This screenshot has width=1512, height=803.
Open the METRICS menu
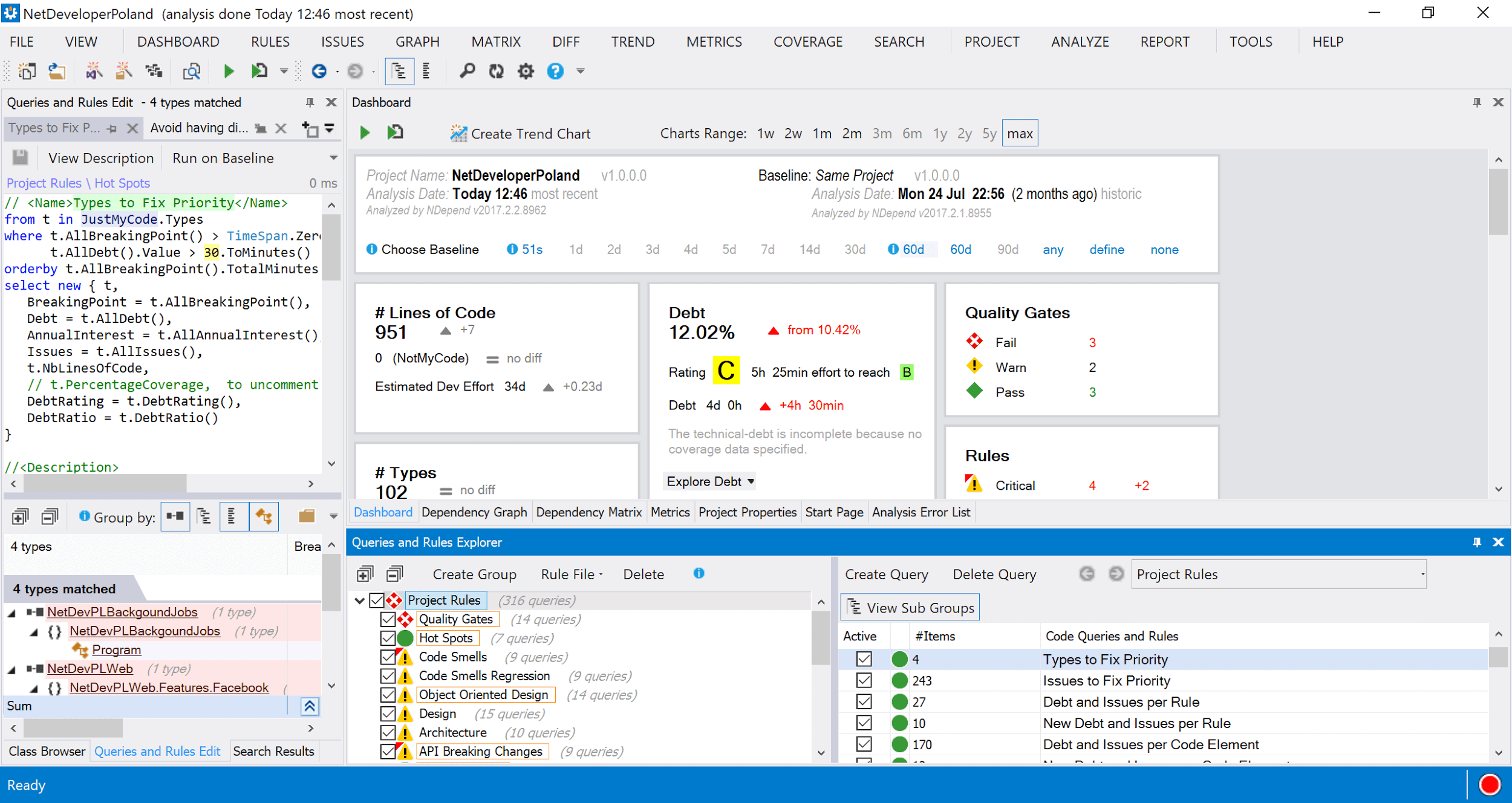(x=714, y=42)
